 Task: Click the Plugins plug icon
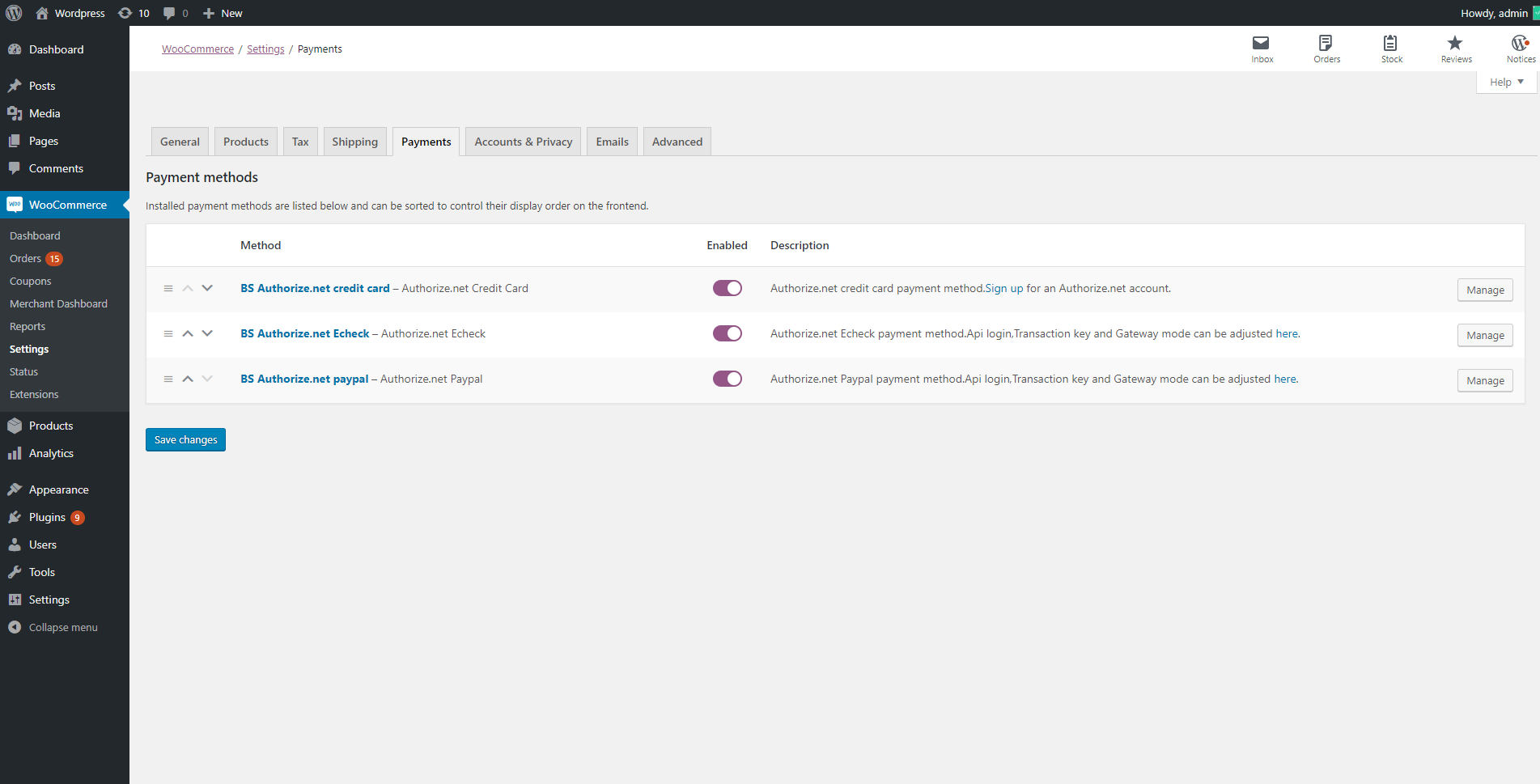(15, 517)
